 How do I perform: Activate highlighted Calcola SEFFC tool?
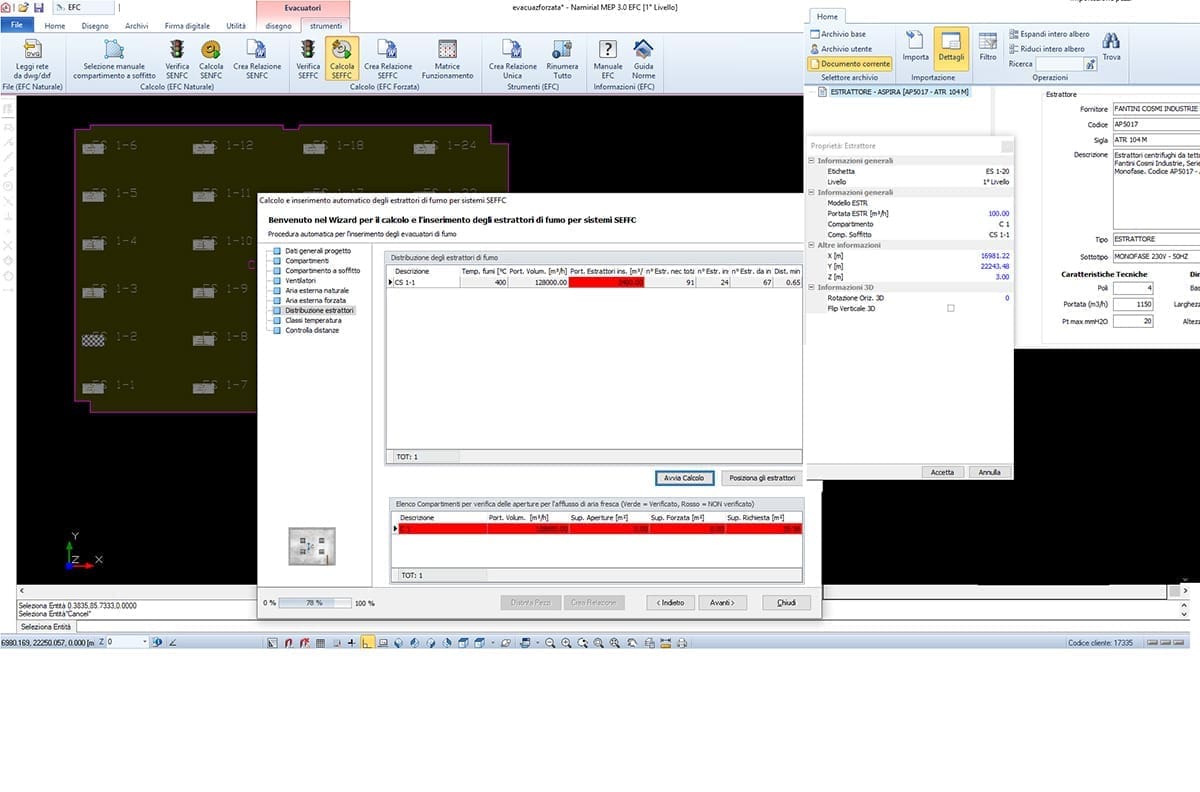pos(342,60)
